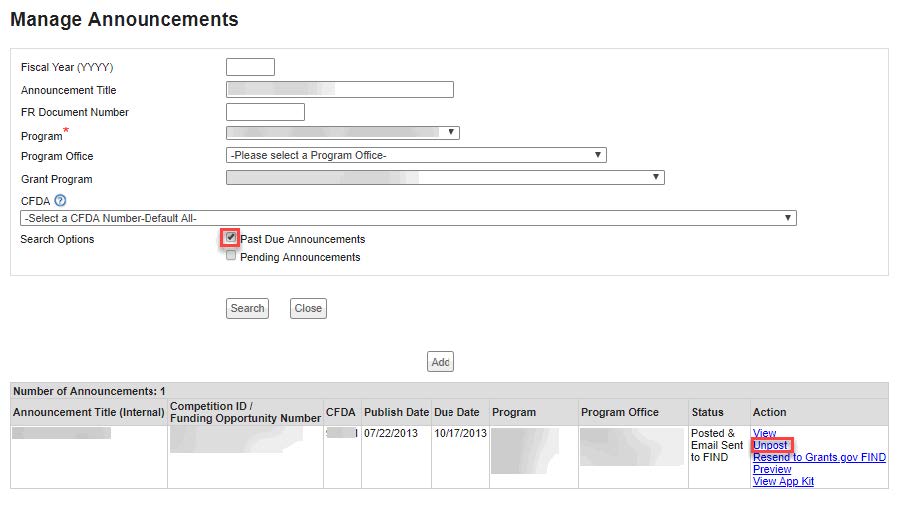Open the View link for the announcement
The image size is (898, 507).
(x=764, y=434)
